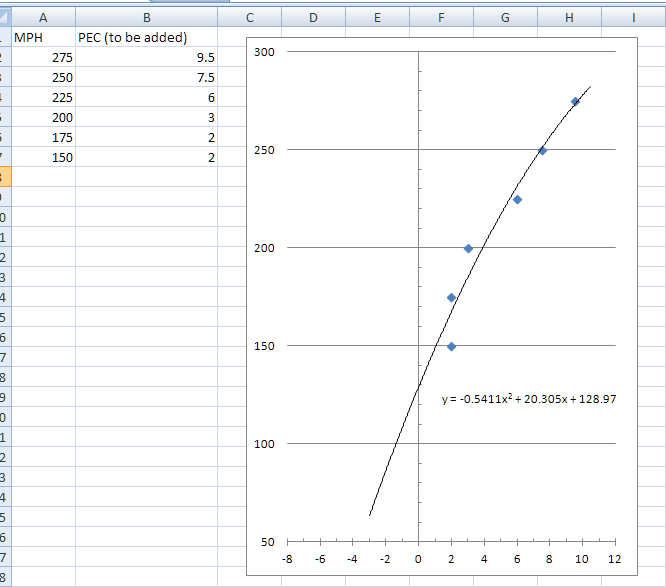The image size is (666, 587).
Task: Select column E header
Action: [x=378, y=17]
